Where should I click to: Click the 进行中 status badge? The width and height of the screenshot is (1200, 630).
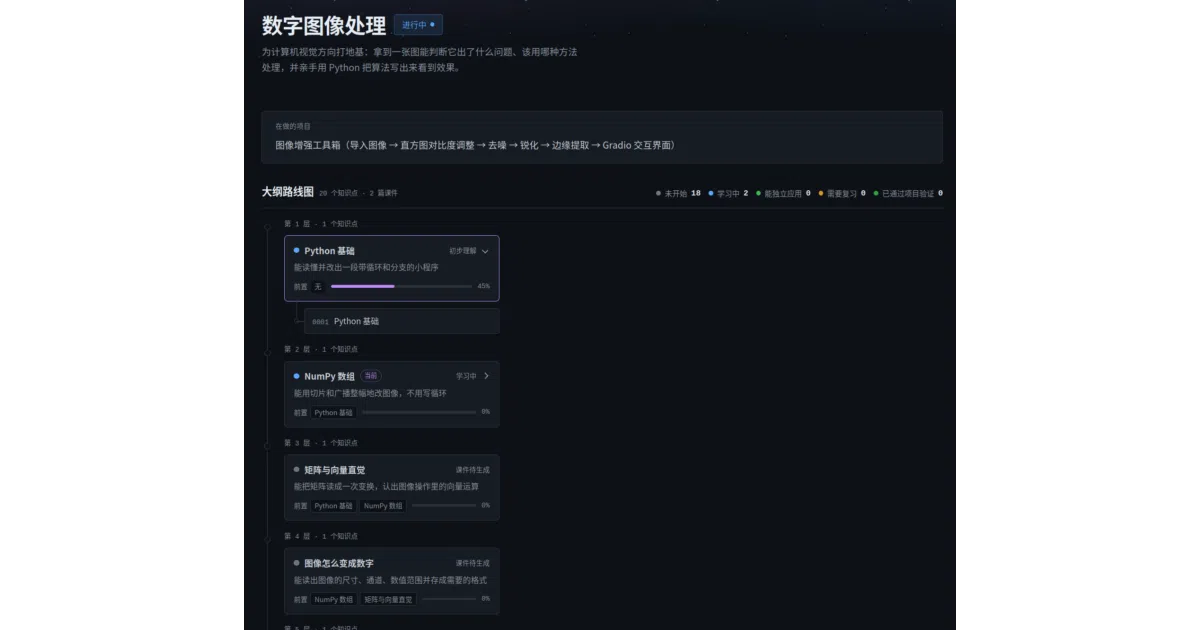(x=418, y=25)
